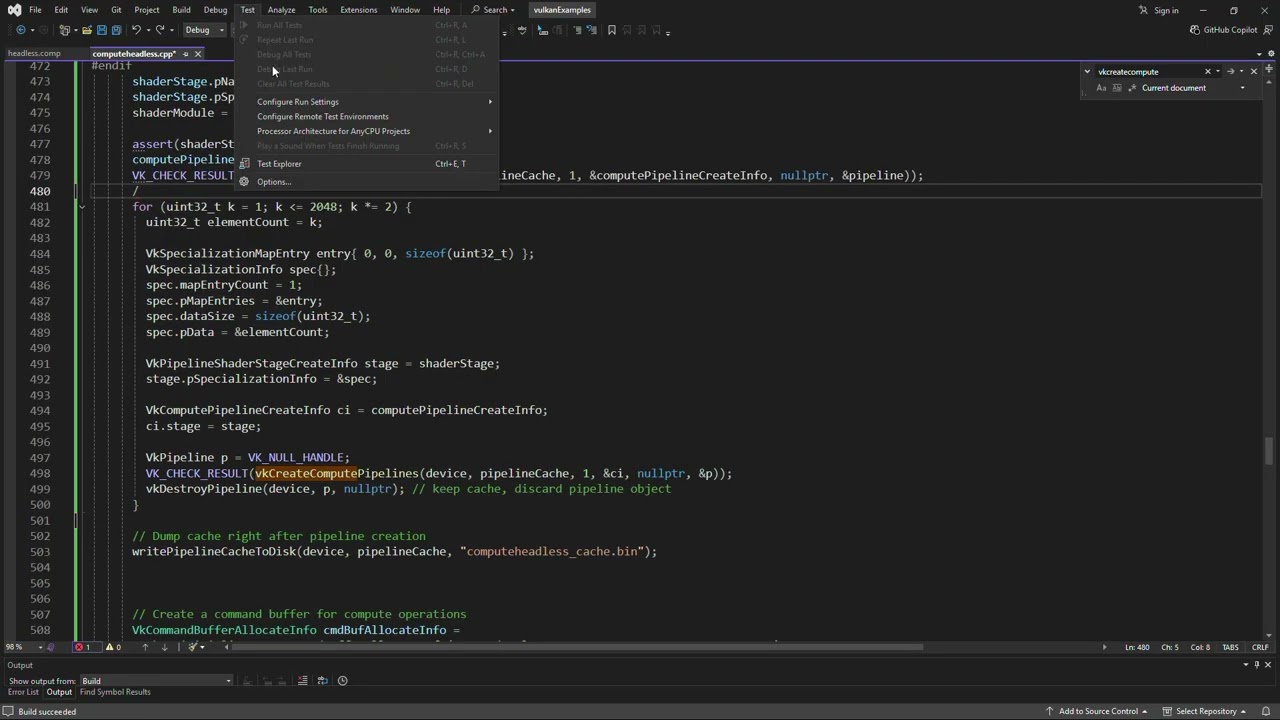This screenshot has width=1280, height=720.
Task: Click the Save file icon
Action: click(102, 30)
